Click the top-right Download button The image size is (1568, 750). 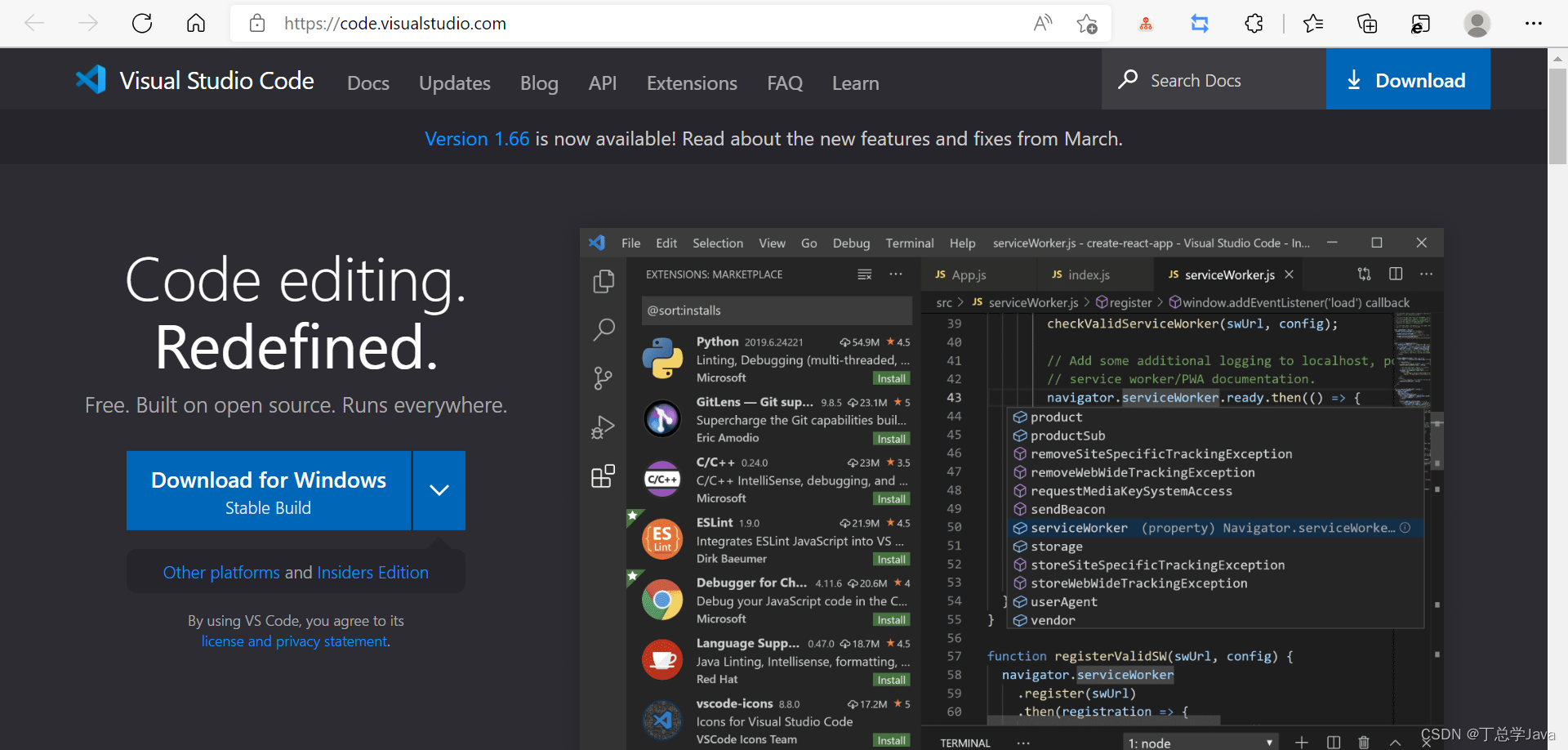(x=1408, y=79)
